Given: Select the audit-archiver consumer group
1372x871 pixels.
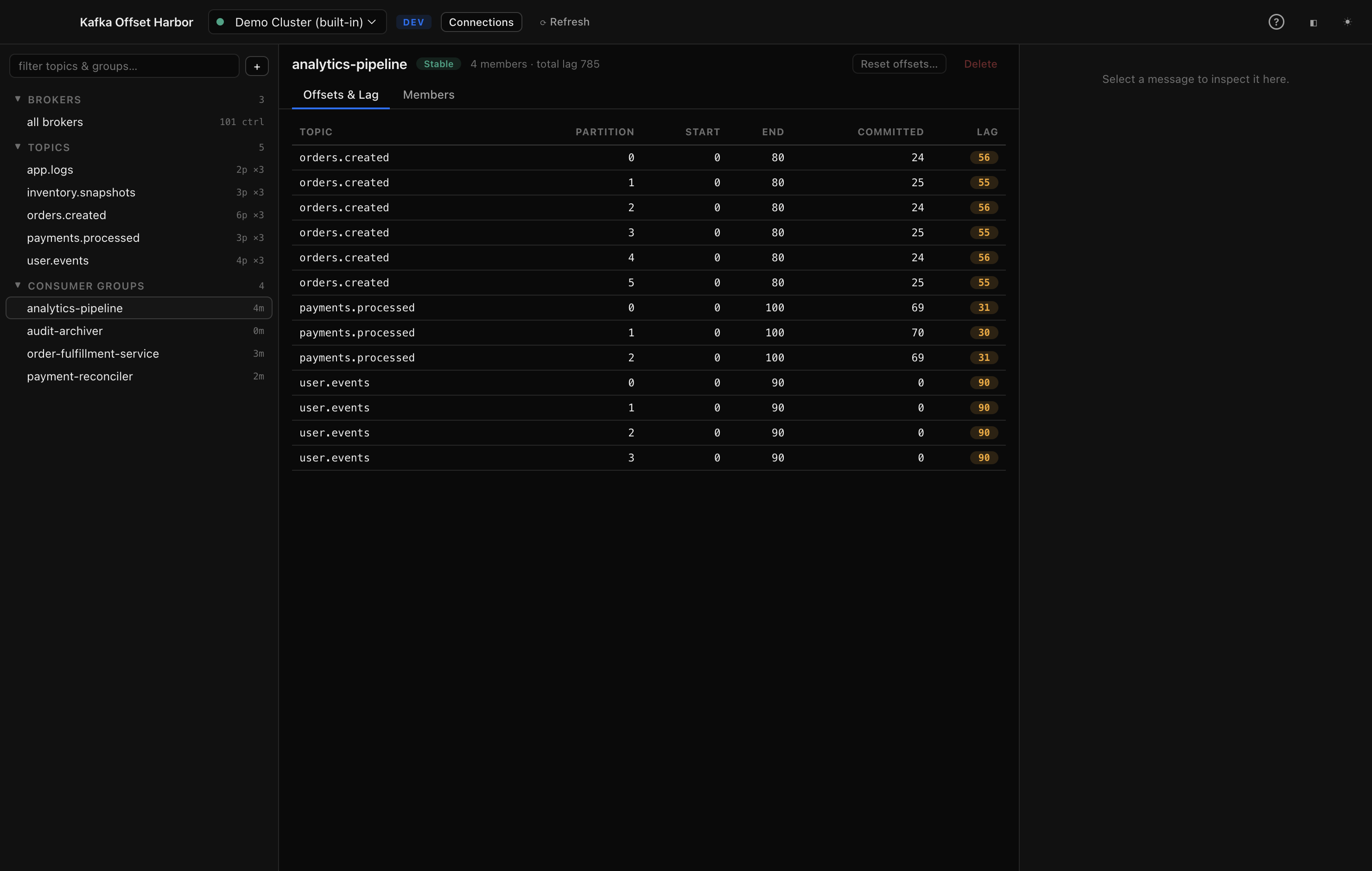Looking at the screenshot, I should (x=139, y=331).
